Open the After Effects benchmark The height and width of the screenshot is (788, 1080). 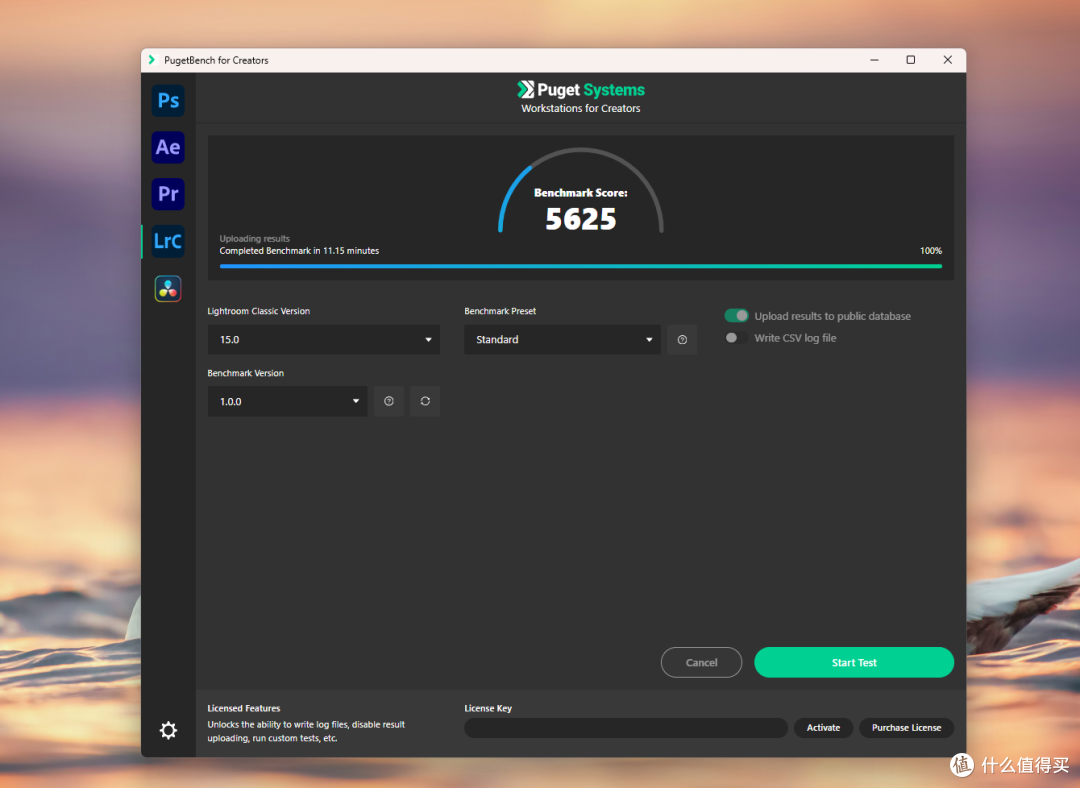tap(168, 147)
